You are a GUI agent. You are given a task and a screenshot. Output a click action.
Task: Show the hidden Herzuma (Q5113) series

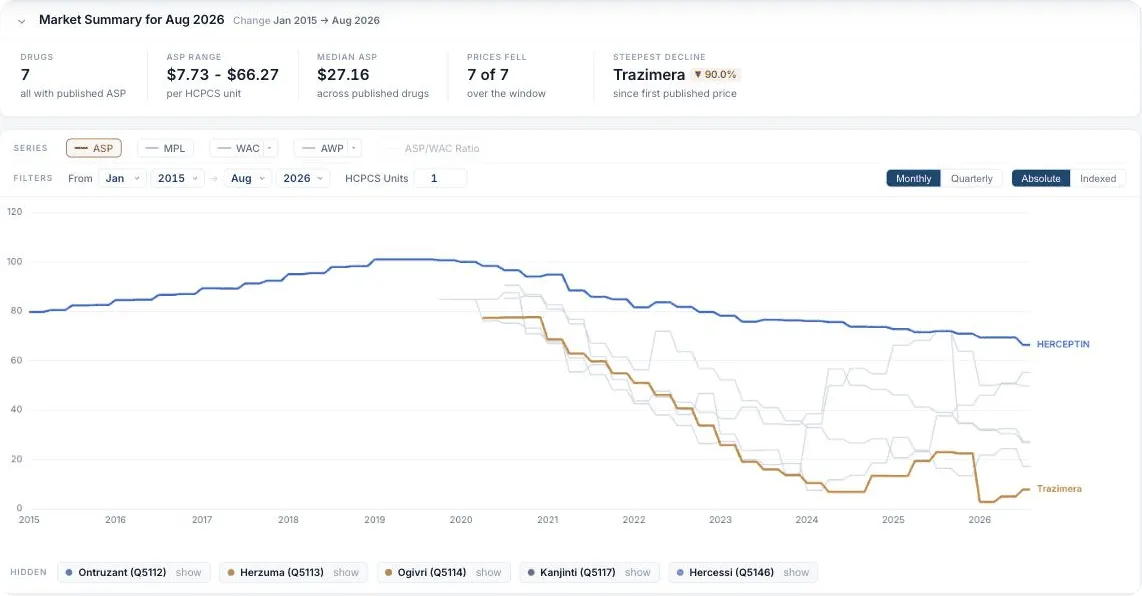346,573
